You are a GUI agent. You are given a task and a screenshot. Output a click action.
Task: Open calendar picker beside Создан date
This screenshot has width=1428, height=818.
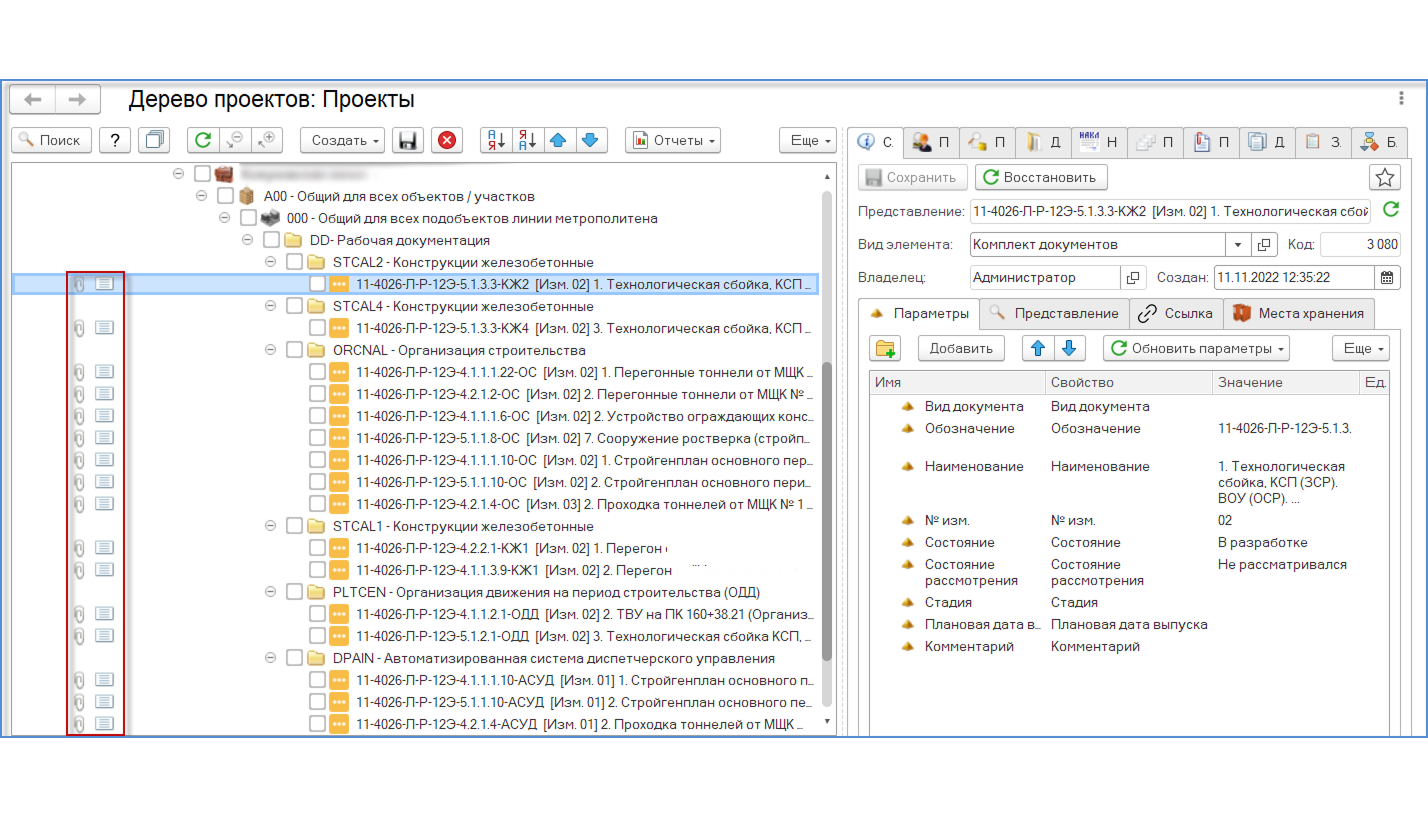coord(1388,277)
